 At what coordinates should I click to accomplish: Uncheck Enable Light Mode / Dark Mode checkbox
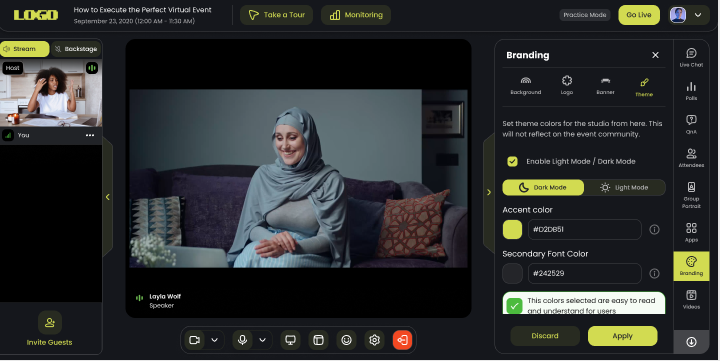512,161
